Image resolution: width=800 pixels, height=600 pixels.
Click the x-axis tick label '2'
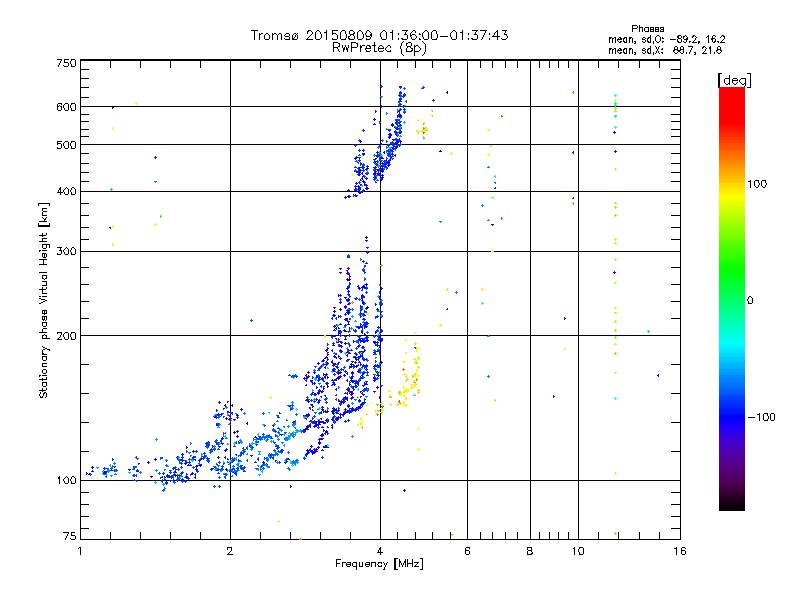click(x=230, y=551)
